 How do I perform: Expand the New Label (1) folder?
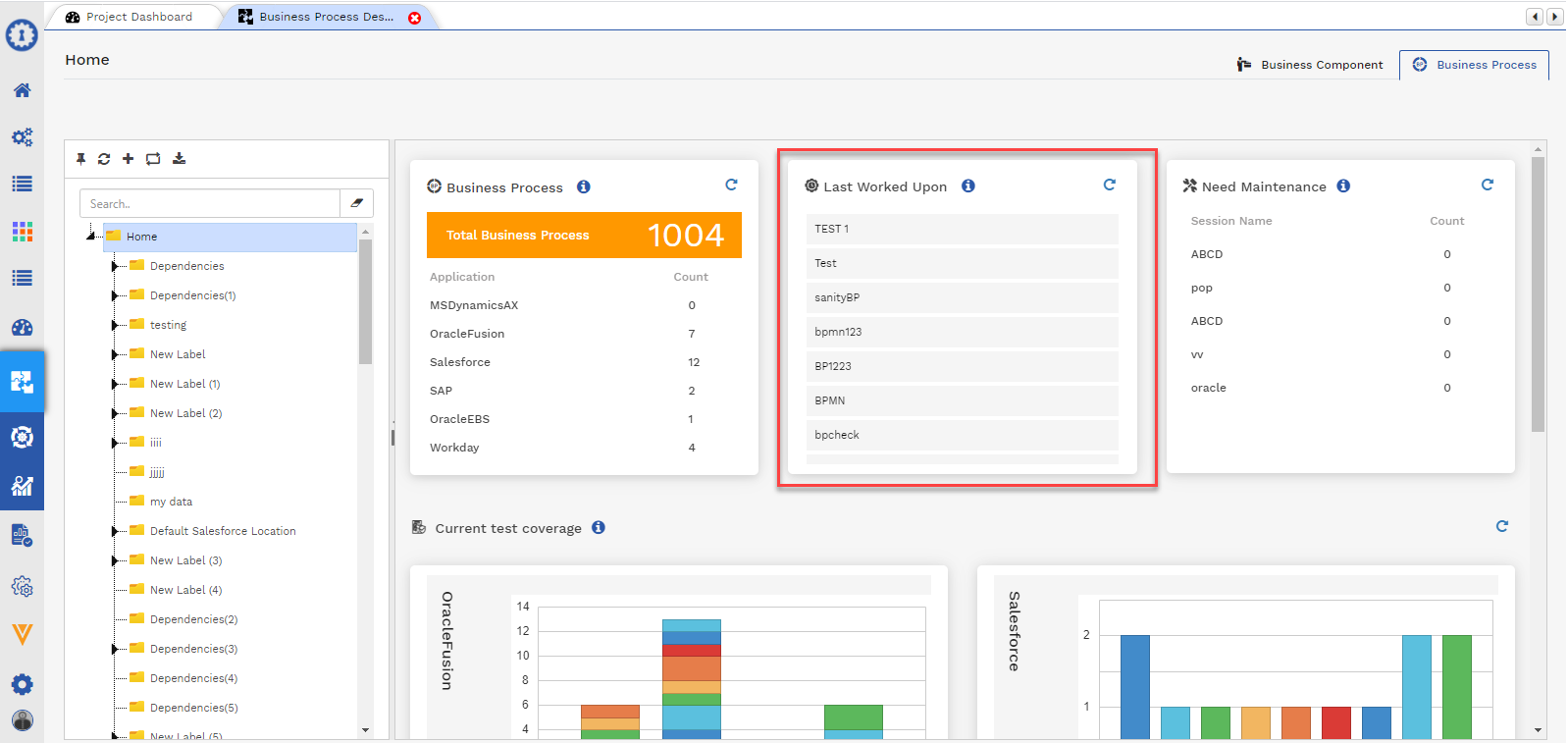click(114, 384)
